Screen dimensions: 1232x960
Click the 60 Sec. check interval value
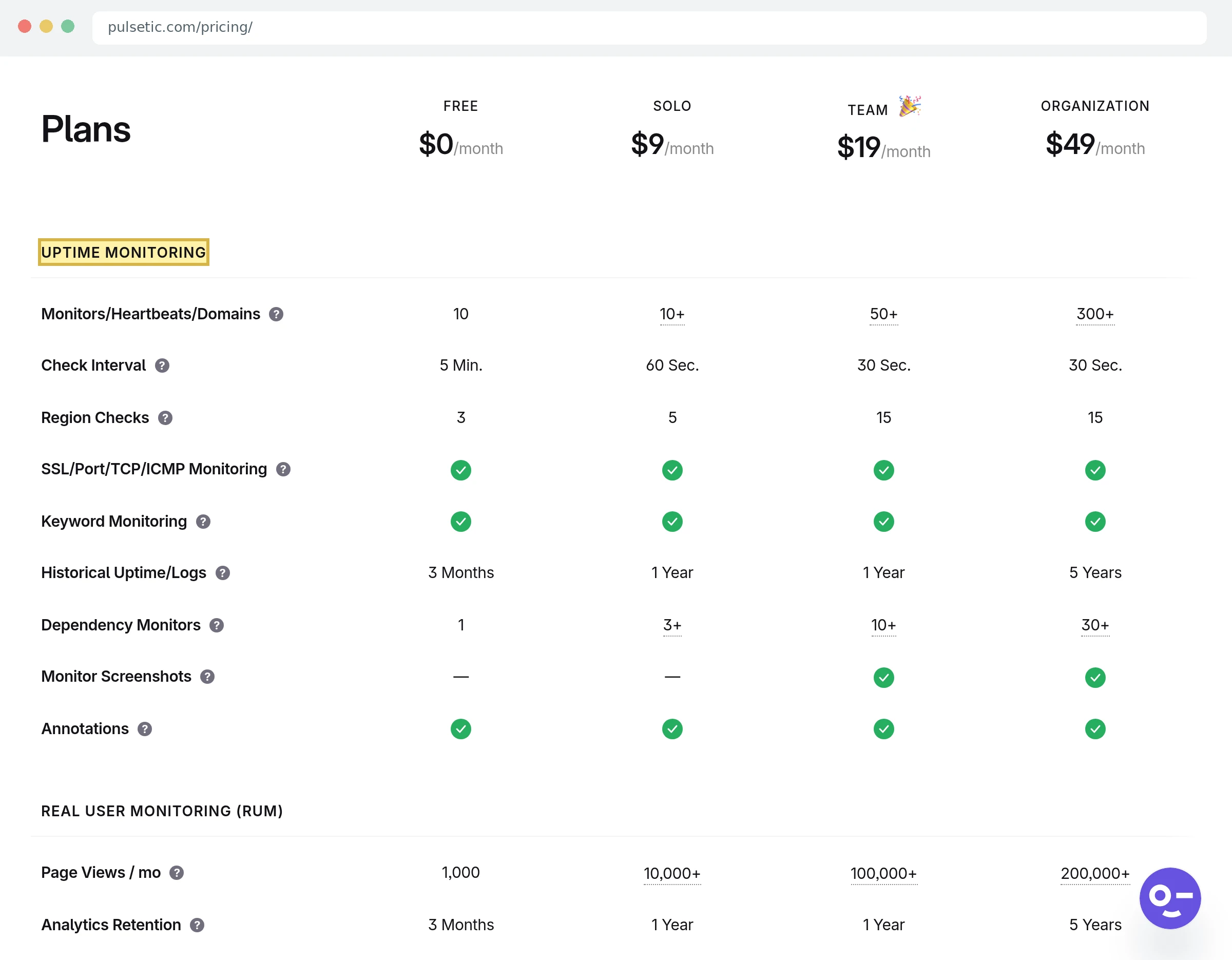[x=672, y=366]
